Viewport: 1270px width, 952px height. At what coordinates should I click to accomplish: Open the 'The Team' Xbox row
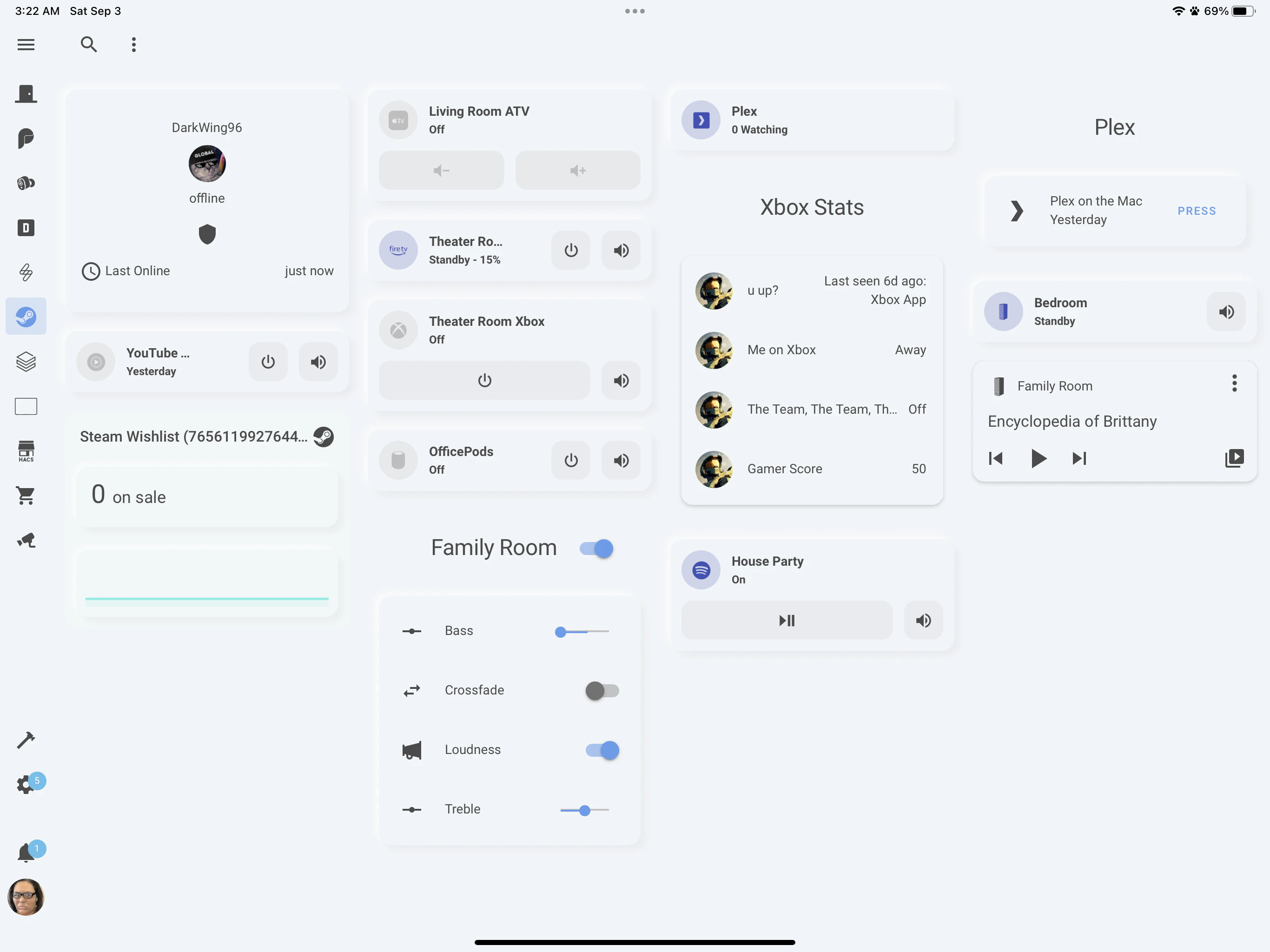[x=812, y=410]
